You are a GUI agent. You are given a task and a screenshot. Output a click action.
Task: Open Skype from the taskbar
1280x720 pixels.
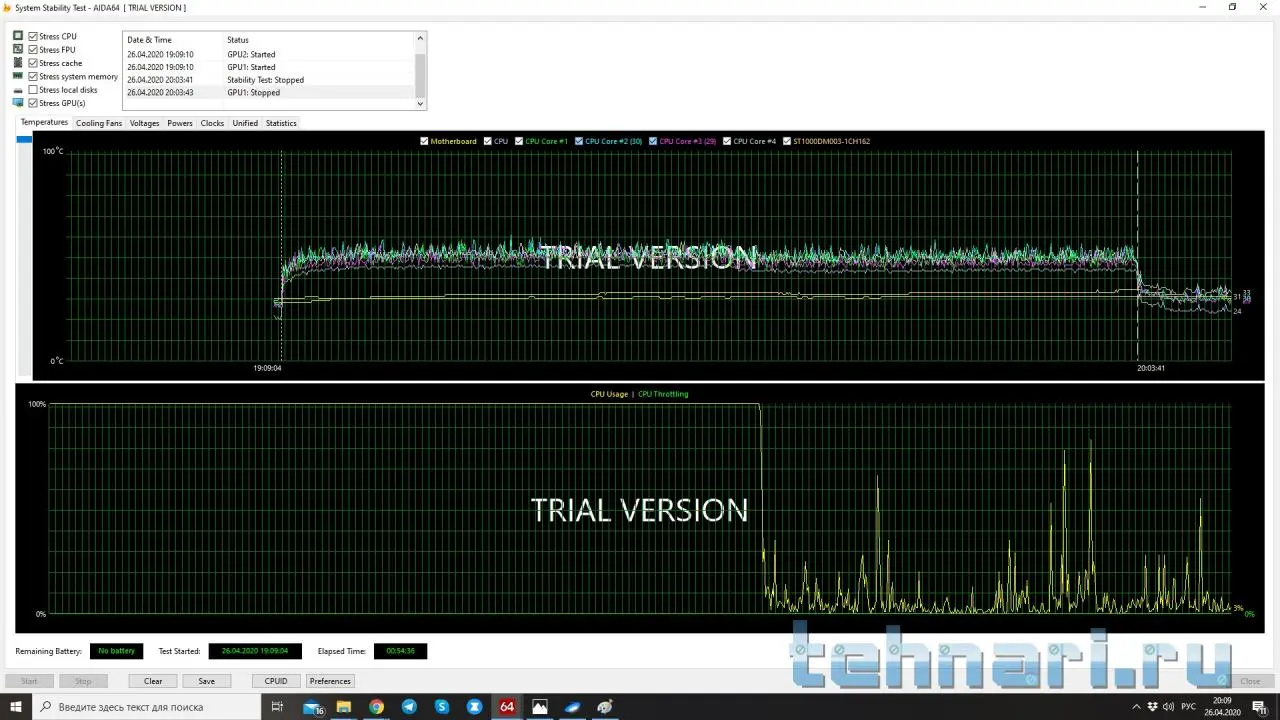[442, 707]
